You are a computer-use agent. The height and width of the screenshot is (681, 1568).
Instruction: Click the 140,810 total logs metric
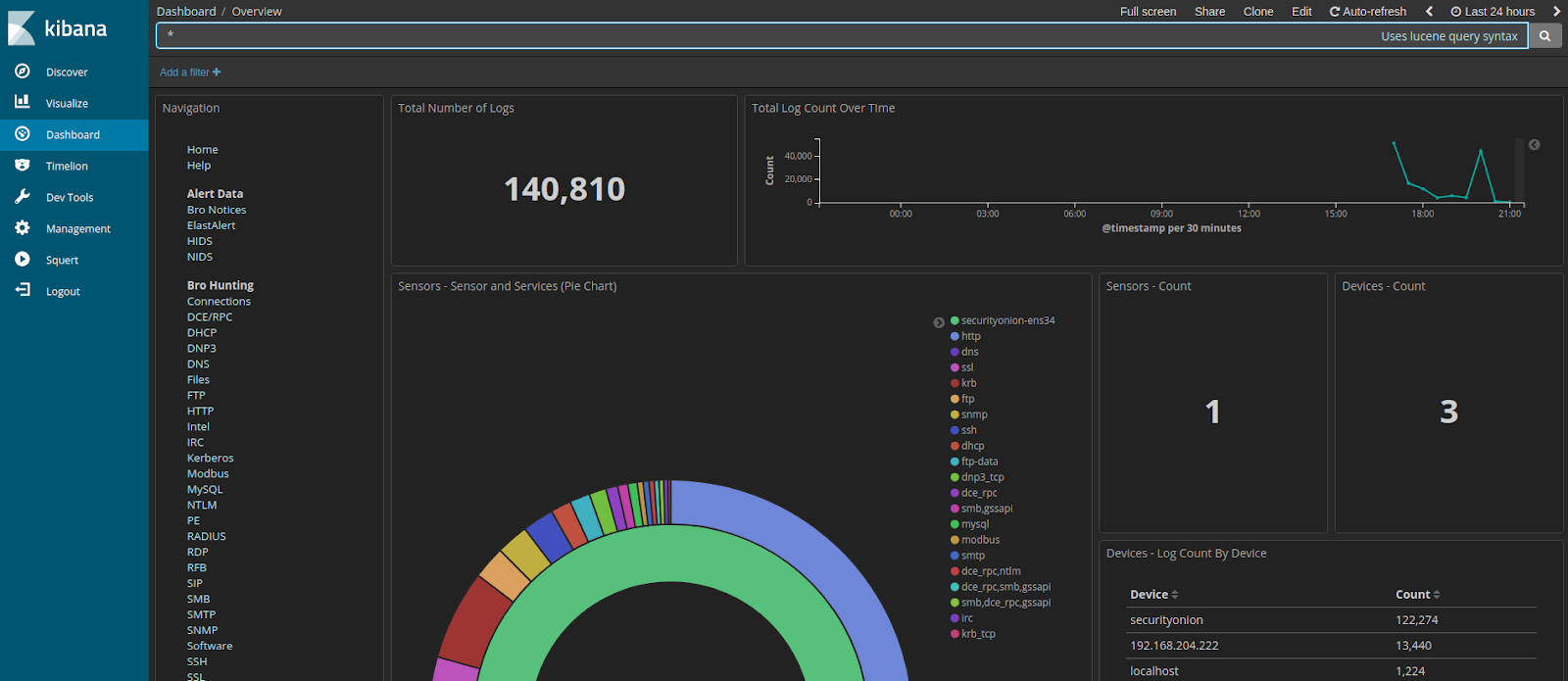564,189
